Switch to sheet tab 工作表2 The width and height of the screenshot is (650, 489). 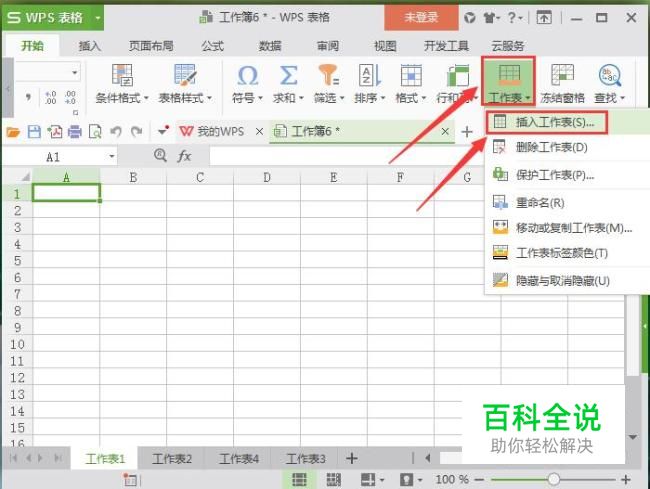tap(171, 459)
